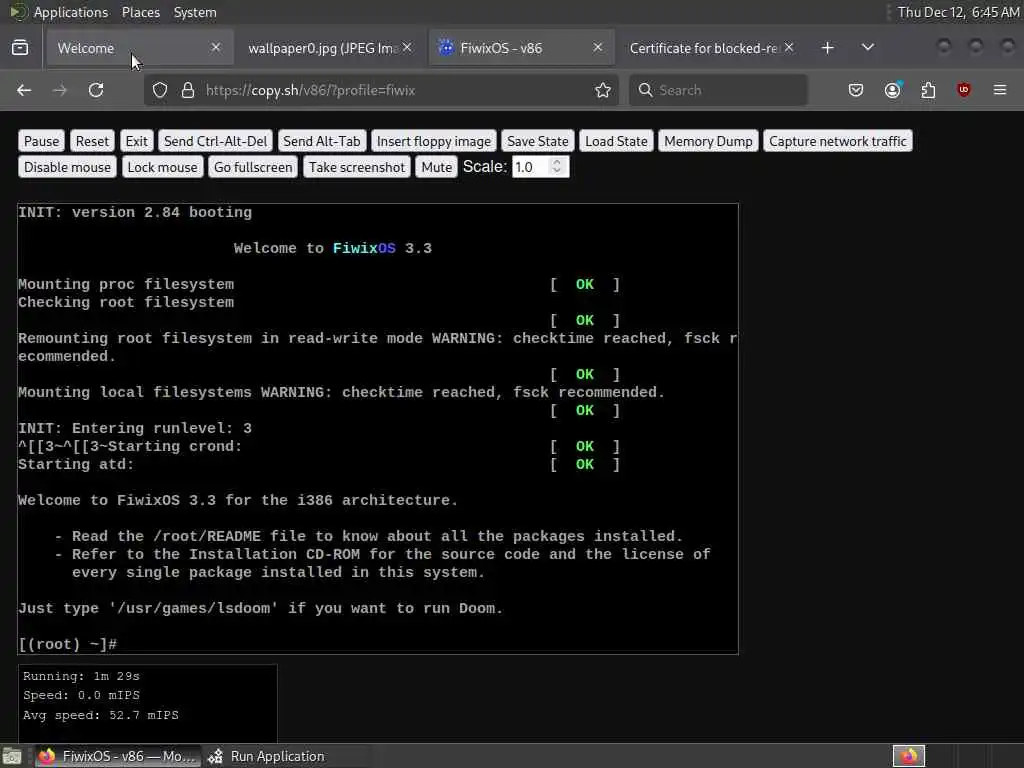Click the padlock site info icon
1024x768 pixels.
pos(188,90)
